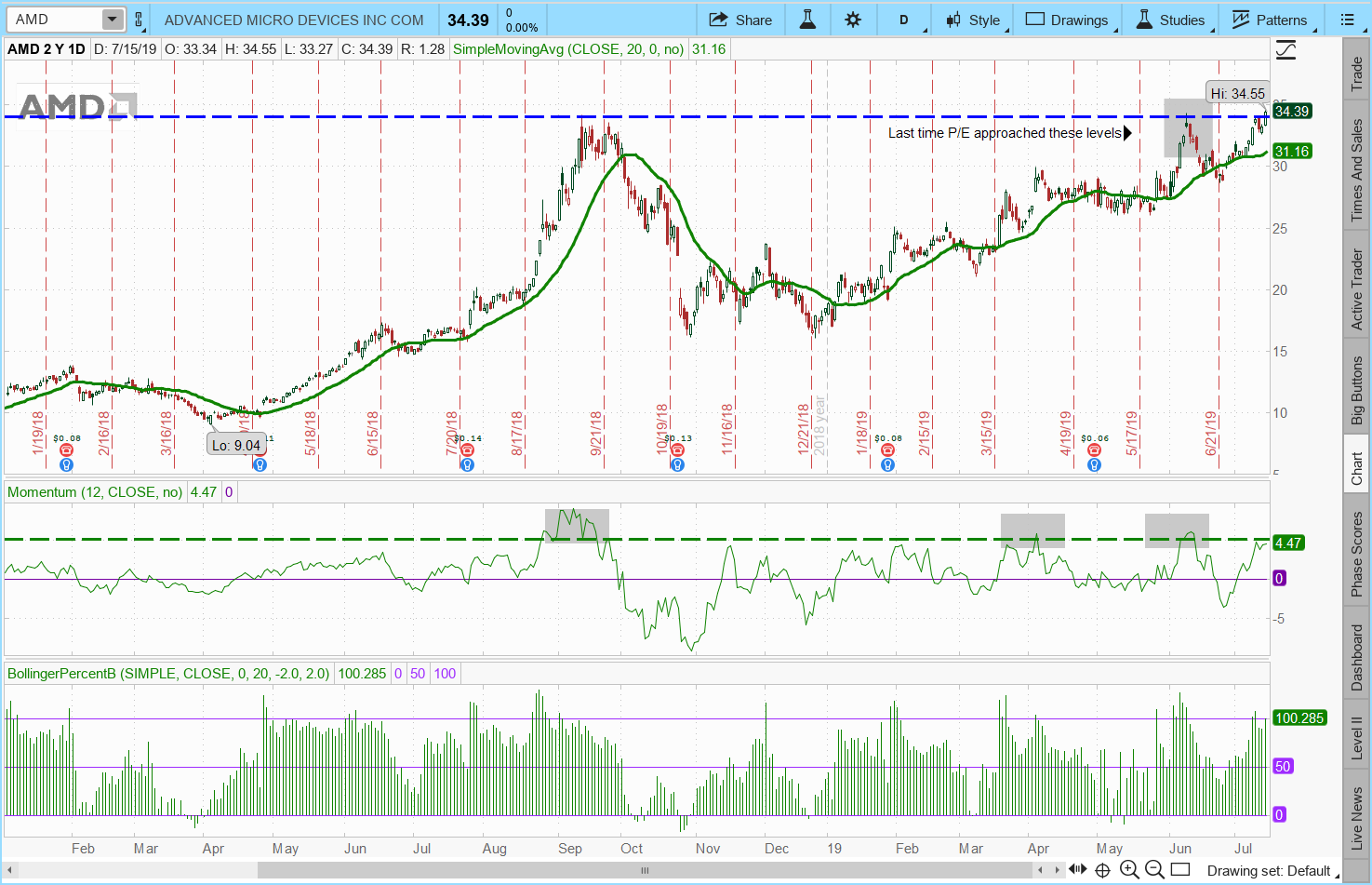Viewport: 1372px width, 885px height.
Task: Toggle the price line icon above price axis
Action: pyautogui.click(x=1285, y=50)
